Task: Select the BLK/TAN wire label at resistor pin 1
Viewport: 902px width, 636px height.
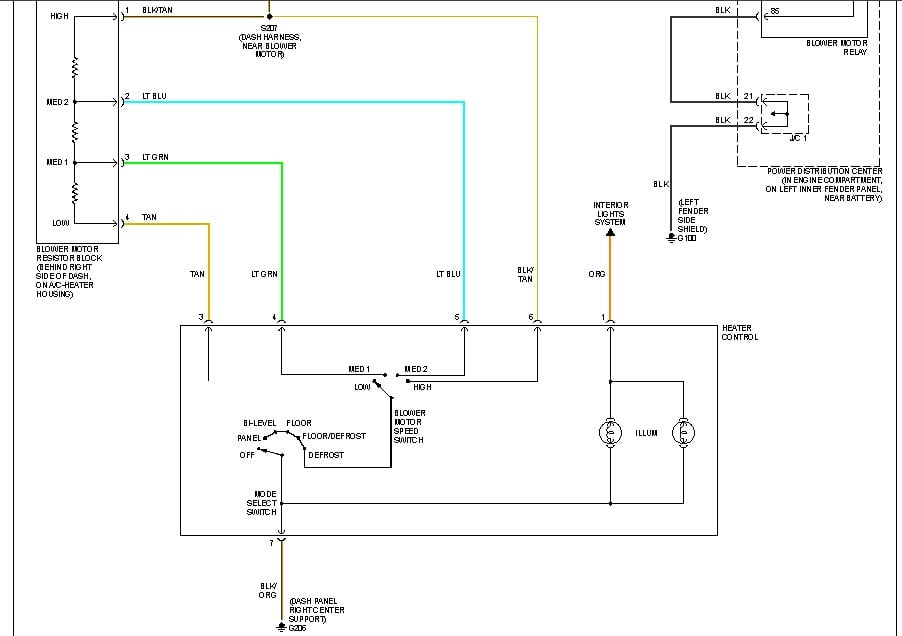Action: pos(157,10)
